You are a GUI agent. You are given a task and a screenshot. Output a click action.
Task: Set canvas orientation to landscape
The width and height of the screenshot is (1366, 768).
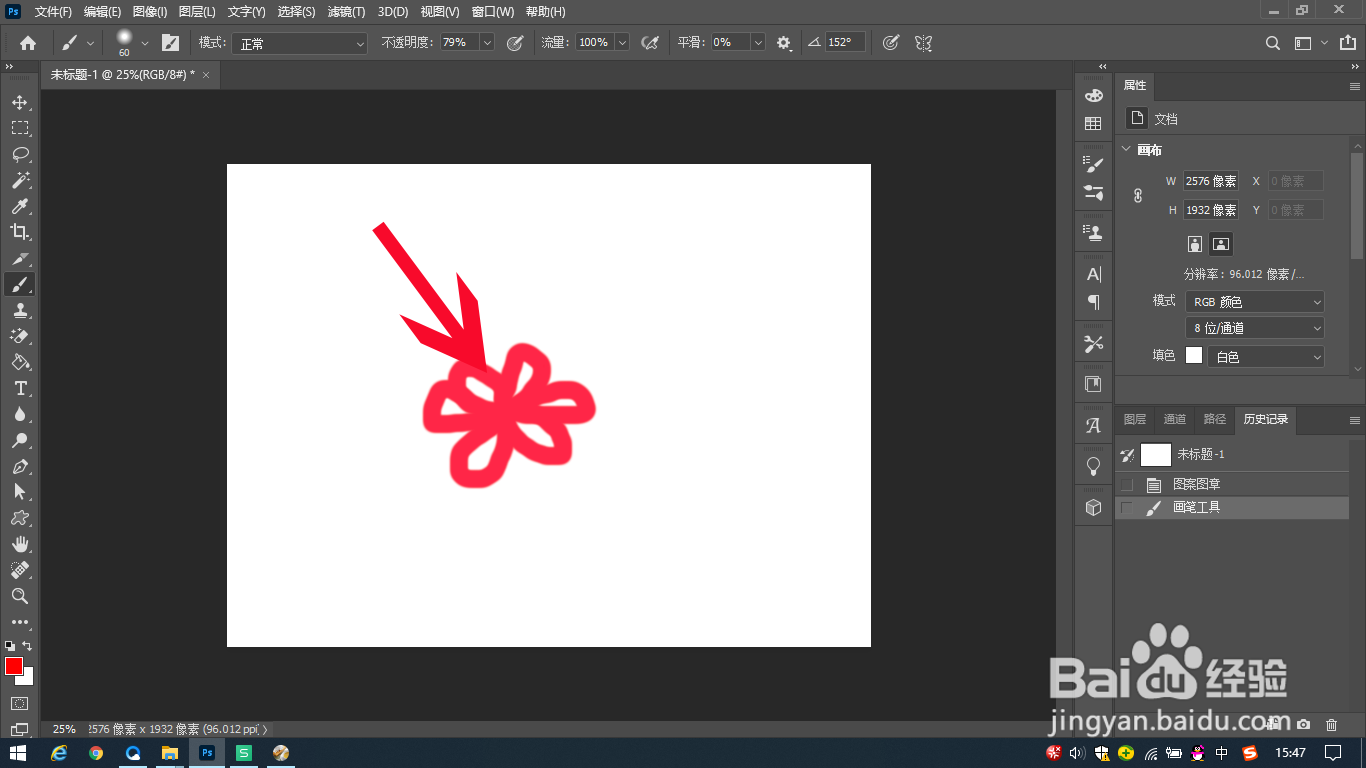(x=1221, y=244)
